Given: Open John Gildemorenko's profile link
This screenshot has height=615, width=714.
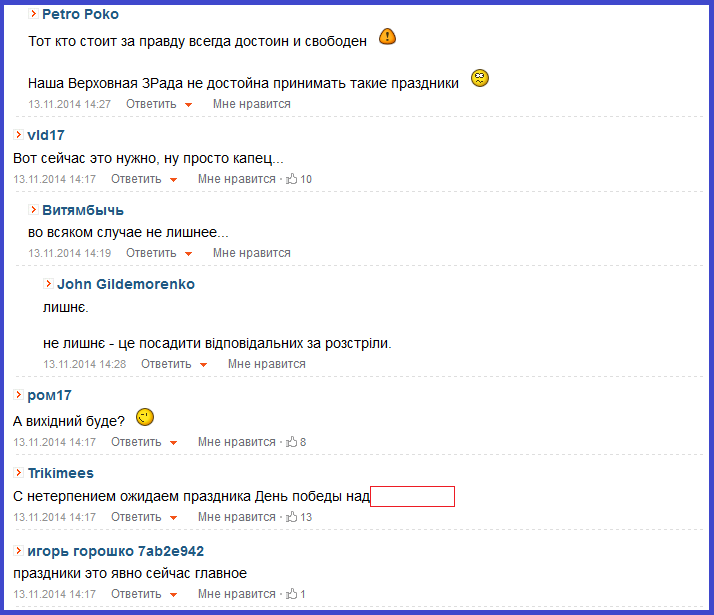Looking at the screenshot, I should click(x=126, y=284).
